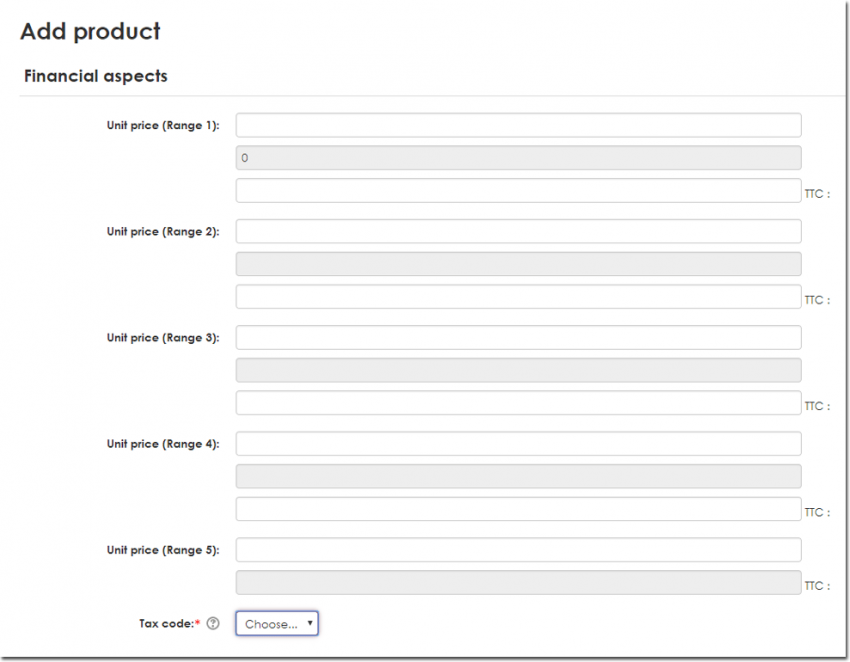Click the Range 3 TTC input field

coord(518,403)
